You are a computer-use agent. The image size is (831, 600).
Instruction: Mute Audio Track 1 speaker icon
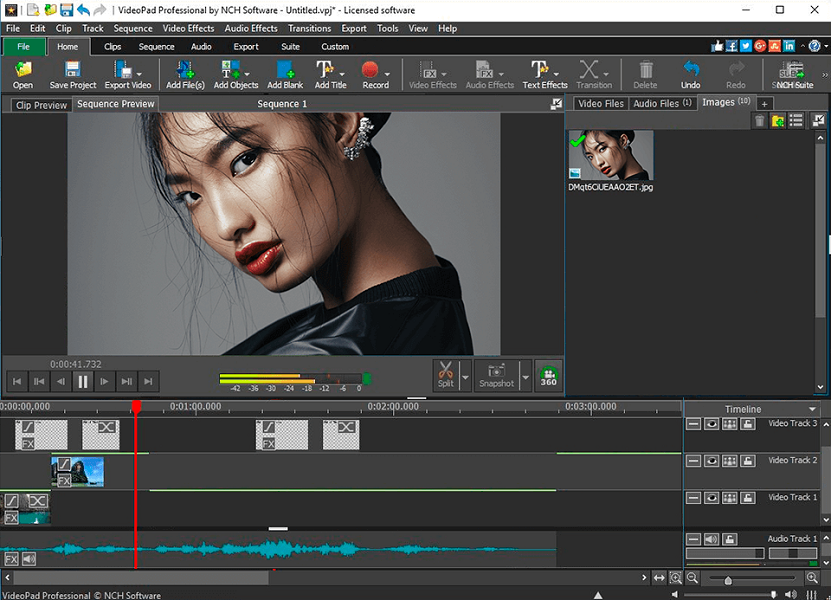point(711,539)
